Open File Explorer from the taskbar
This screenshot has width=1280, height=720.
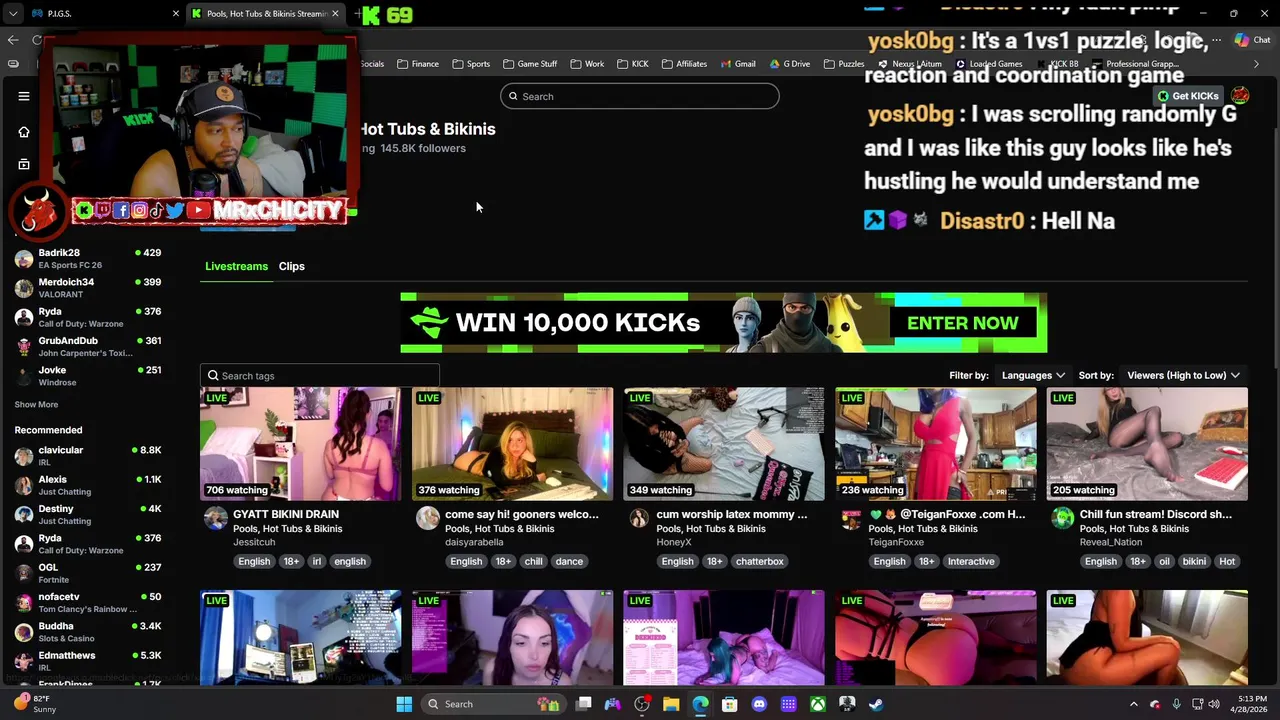pyautogui.click(x=671, y=704)
